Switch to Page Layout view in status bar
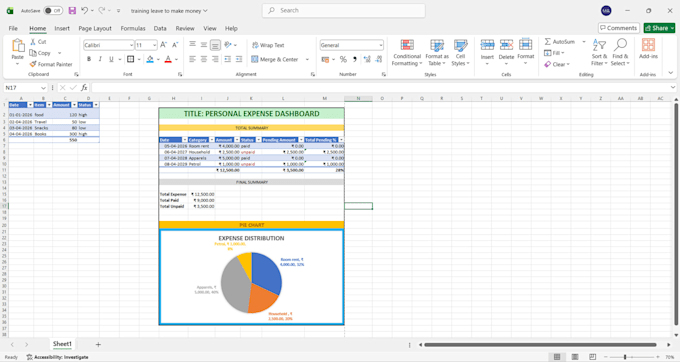The height and width of the screenshot is (362, 680). [x=575, y=357]
